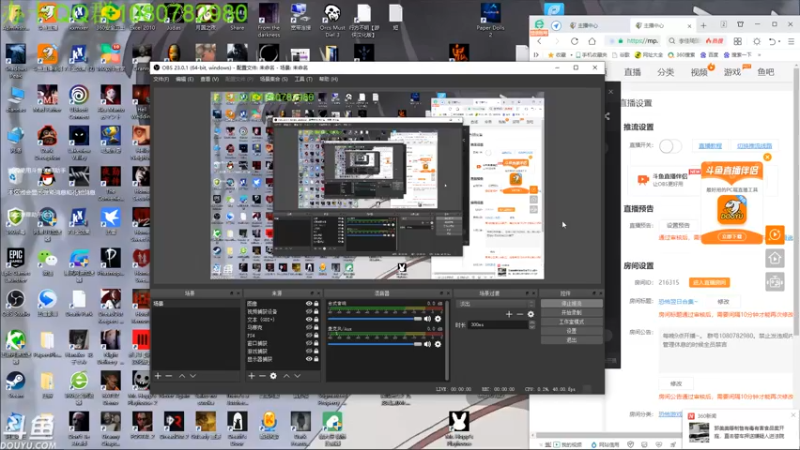Click the gray home icon on the page's right side
The image size is (800, 450).
(x=774, y=258)
